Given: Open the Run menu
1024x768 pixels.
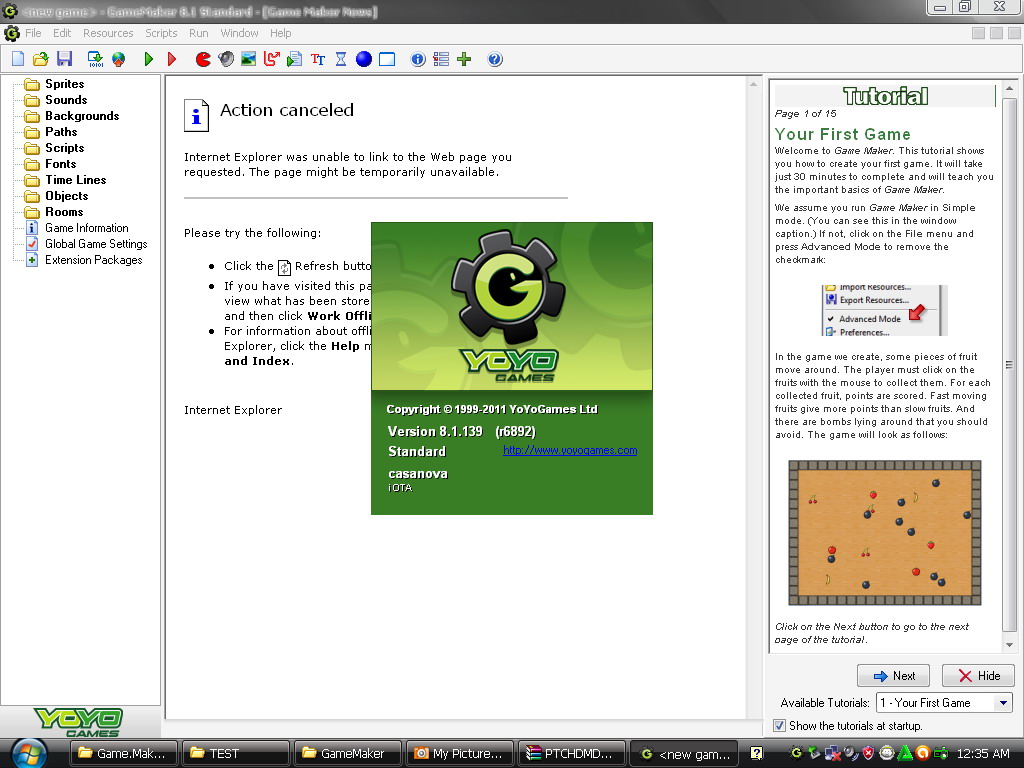Looking at the screenshot, I should (x=198, y=33).
